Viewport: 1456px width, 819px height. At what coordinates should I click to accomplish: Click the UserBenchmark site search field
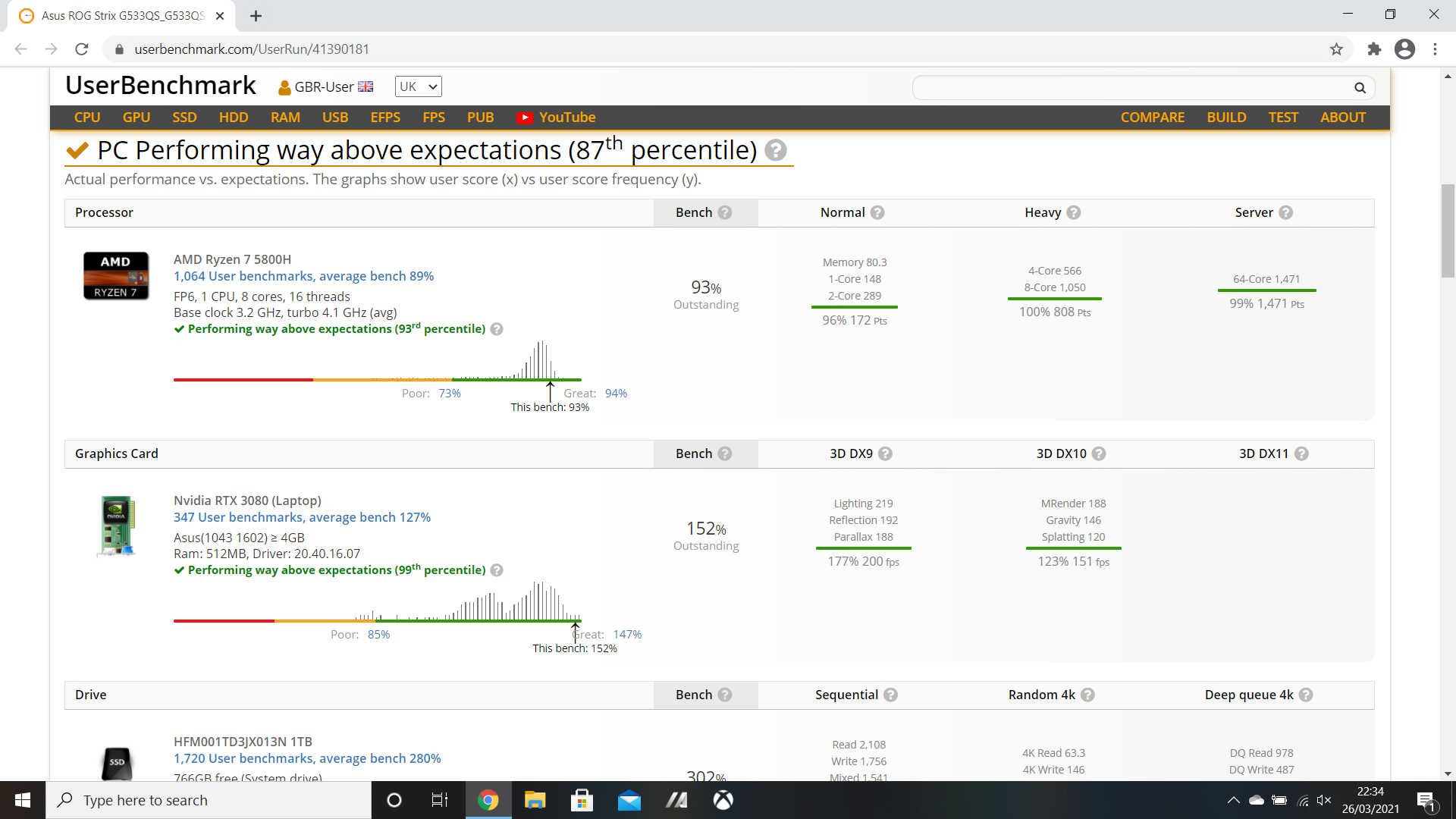pos(1130,88)
